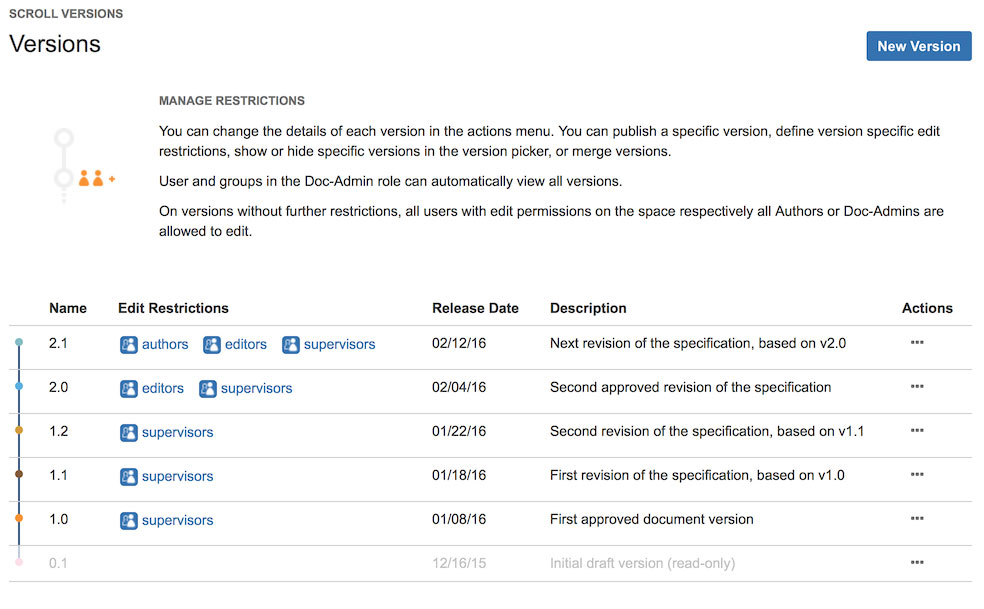Click the pink timeline dot for version 0.1

19,562
